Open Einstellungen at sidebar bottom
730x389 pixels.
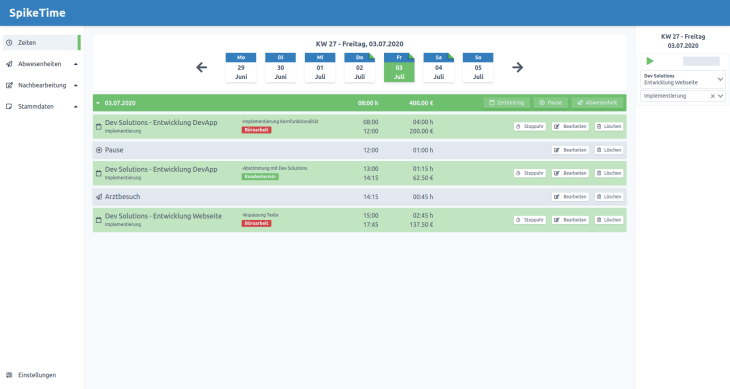(37, 375)
